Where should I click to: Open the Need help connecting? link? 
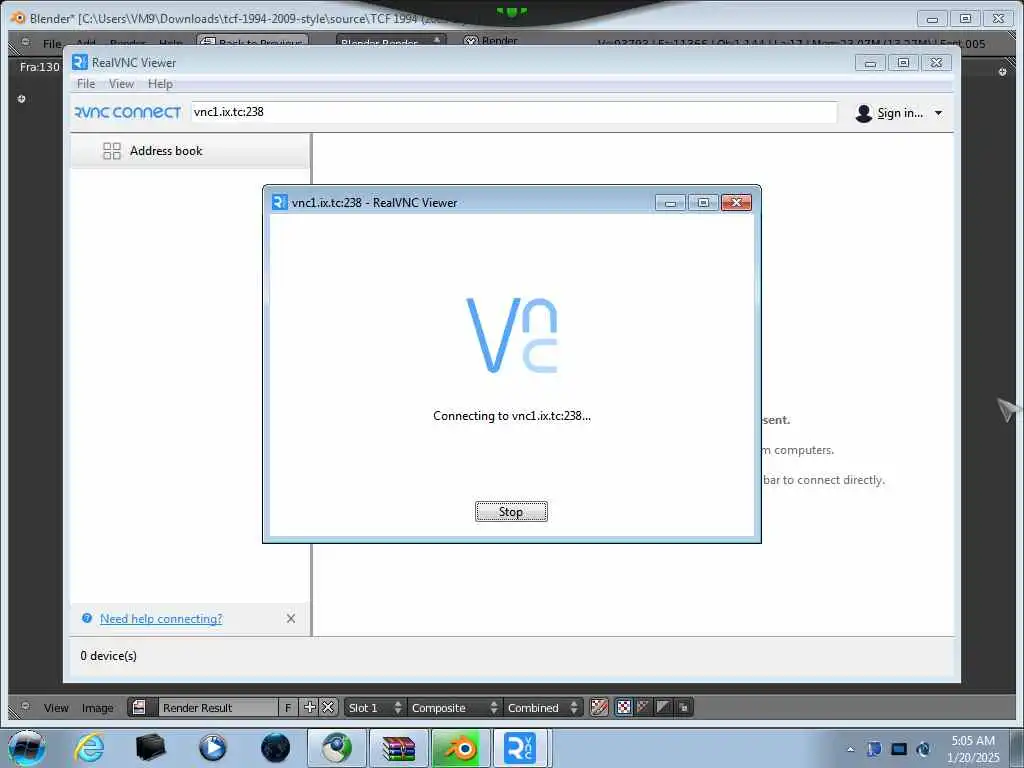pyautogui.click(x=161, y=618)
